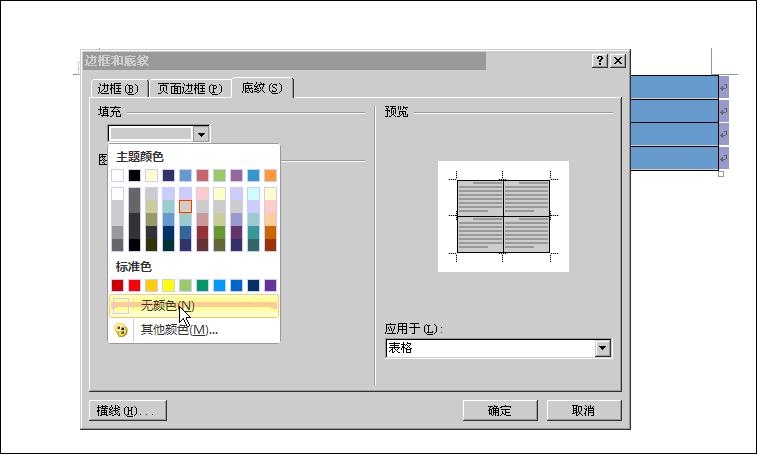Image resolution: width=757 pixels, height=454 pixels.
Task: Pick the medium blue theme color swatch
Action: point(185,175)
